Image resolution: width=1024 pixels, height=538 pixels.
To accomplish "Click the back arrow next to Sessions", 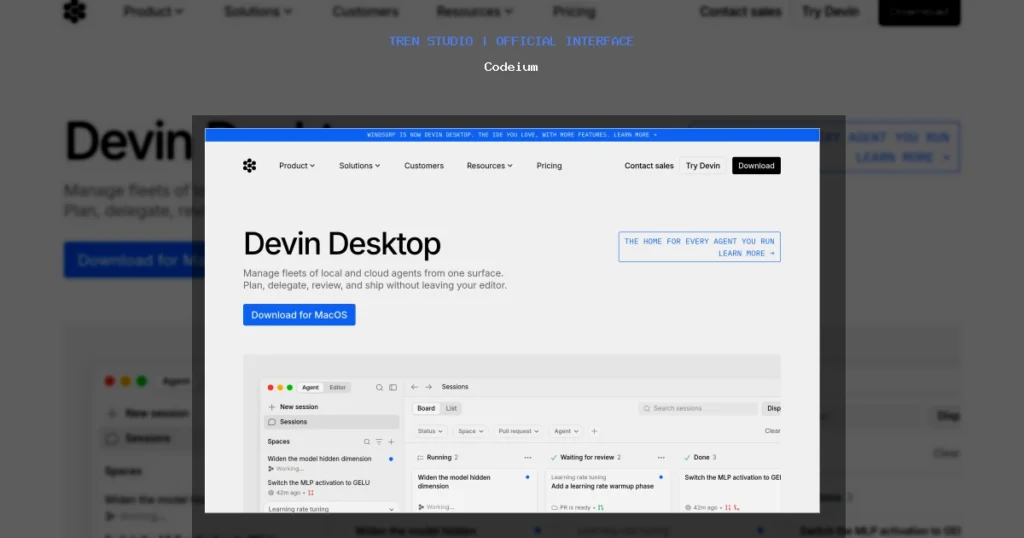I will point(415,387).
